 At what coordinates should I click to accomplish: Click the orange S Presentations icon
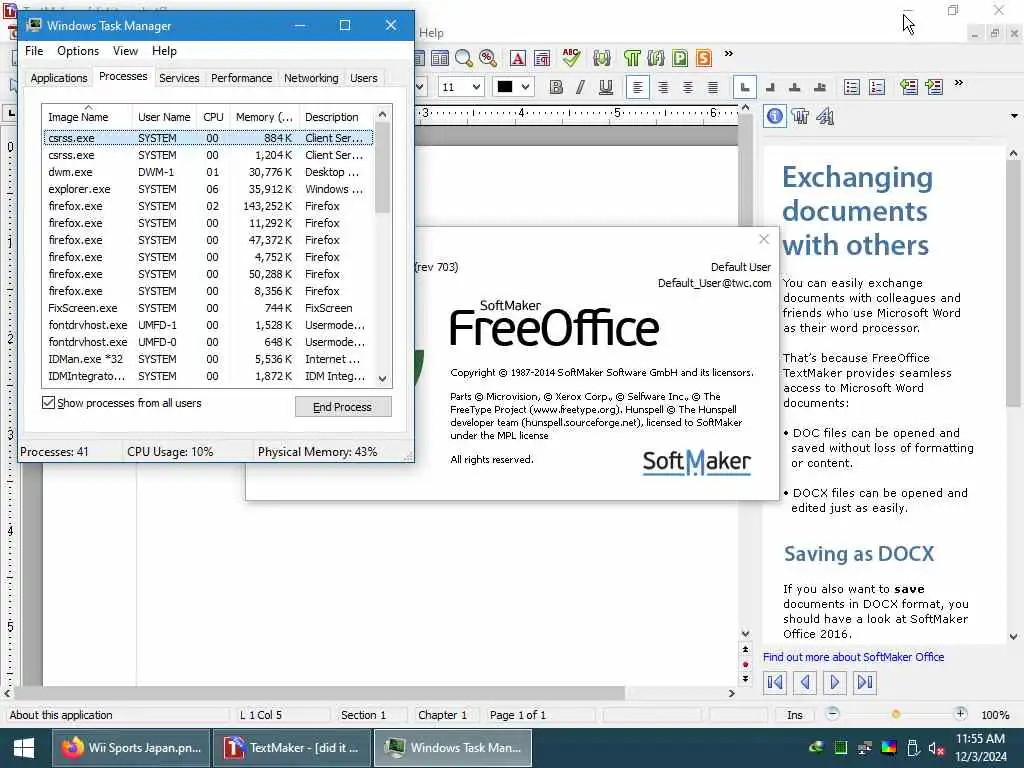pos(704,58)
